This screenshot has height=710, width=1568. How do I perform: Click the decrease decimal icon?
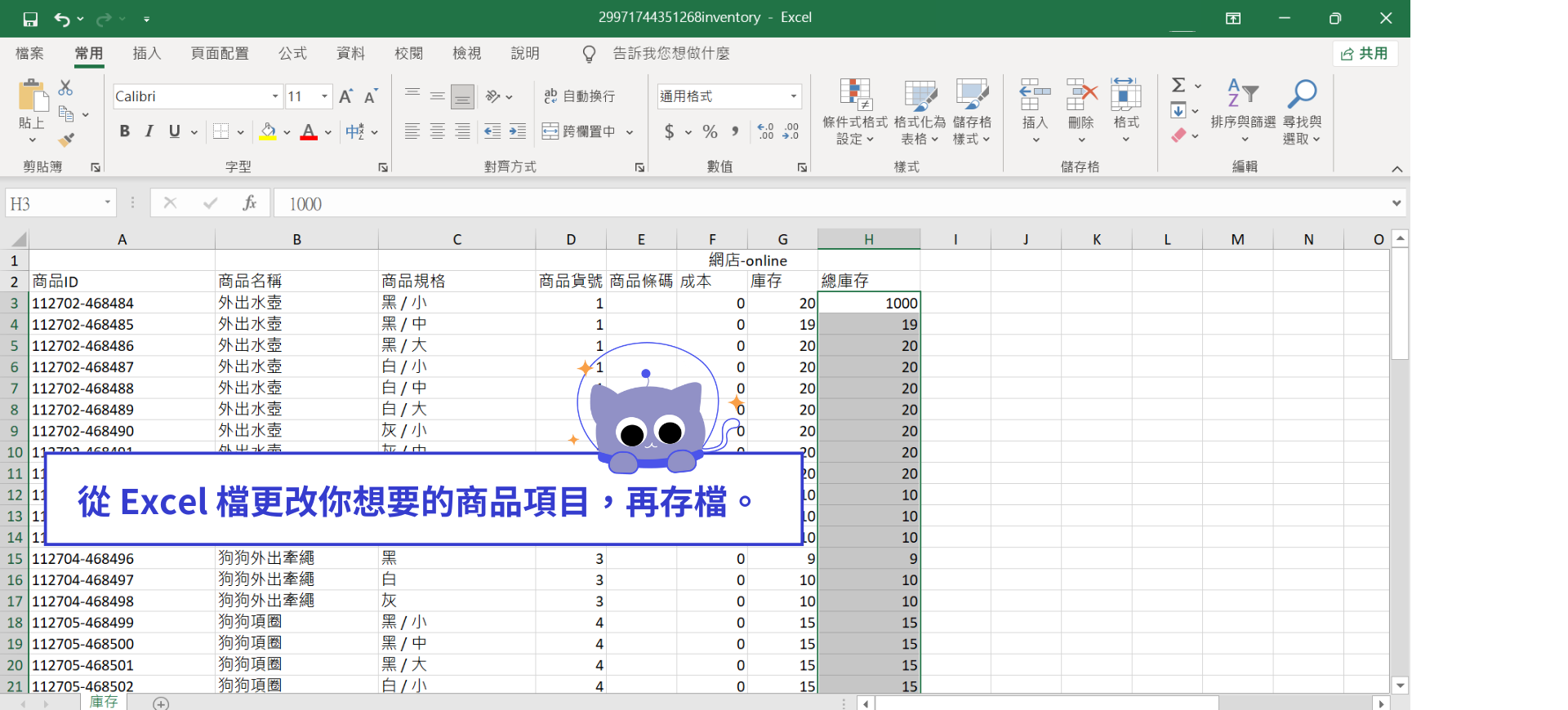(x=791, y=131)
